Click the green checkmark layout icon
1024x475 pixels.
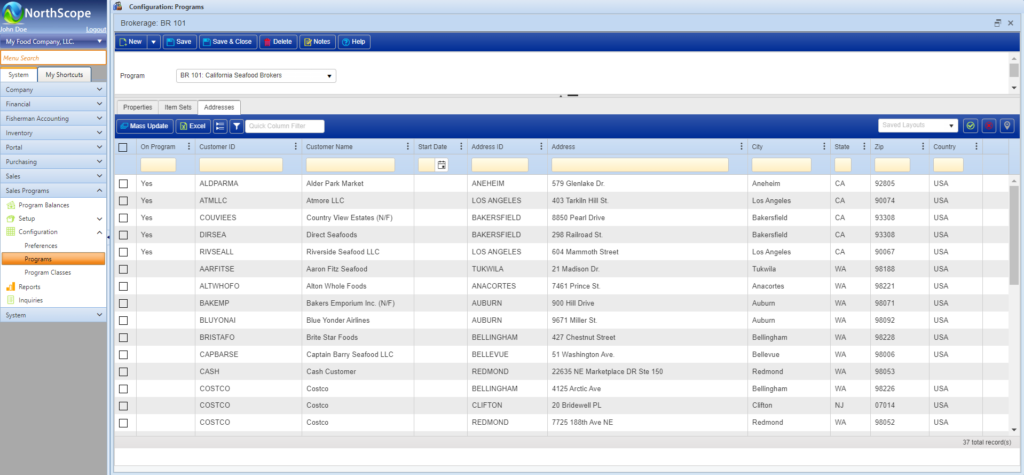[970, 126]
